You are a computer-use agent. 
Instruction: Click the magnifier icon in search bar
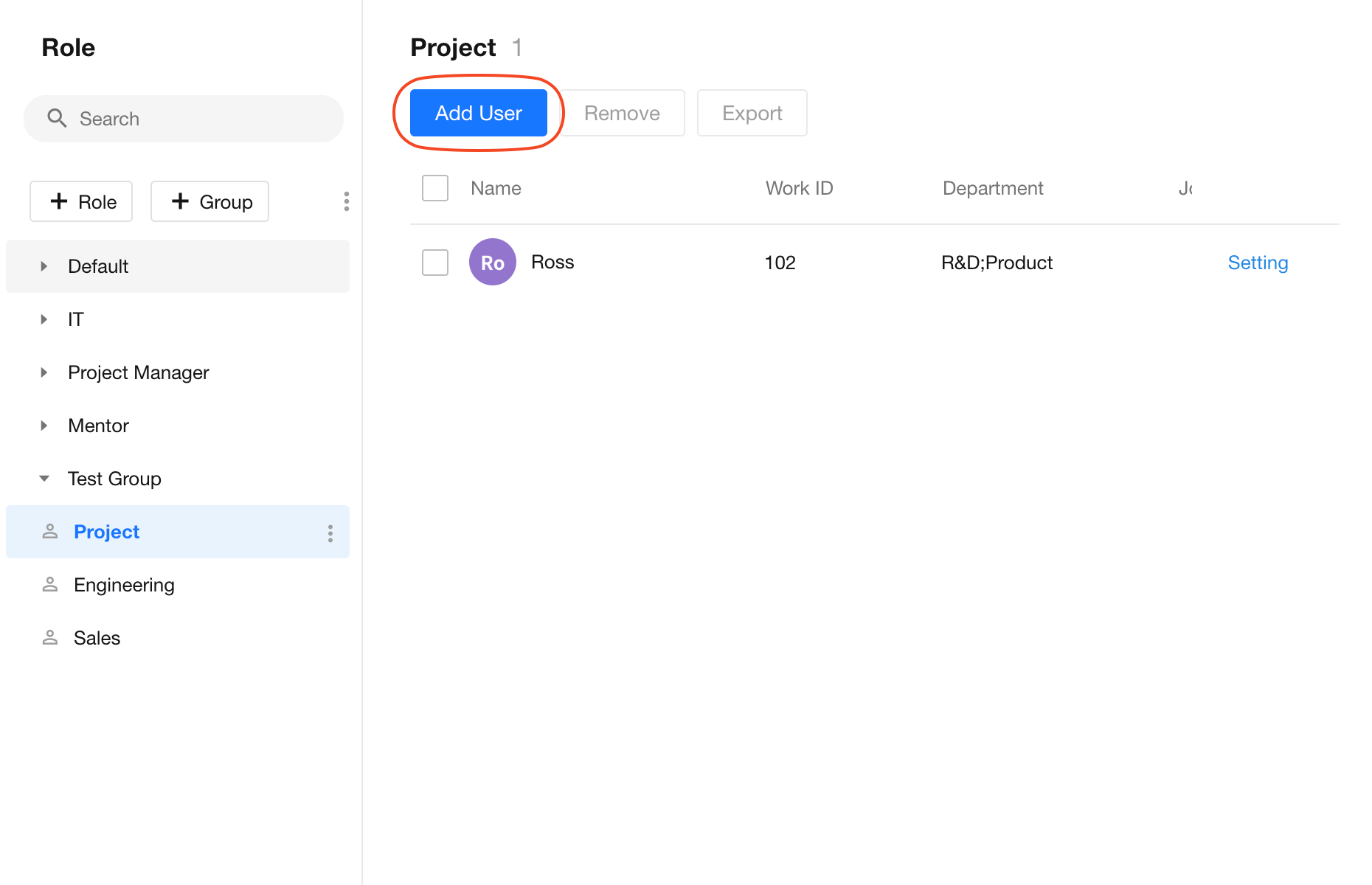click(57, 118)
